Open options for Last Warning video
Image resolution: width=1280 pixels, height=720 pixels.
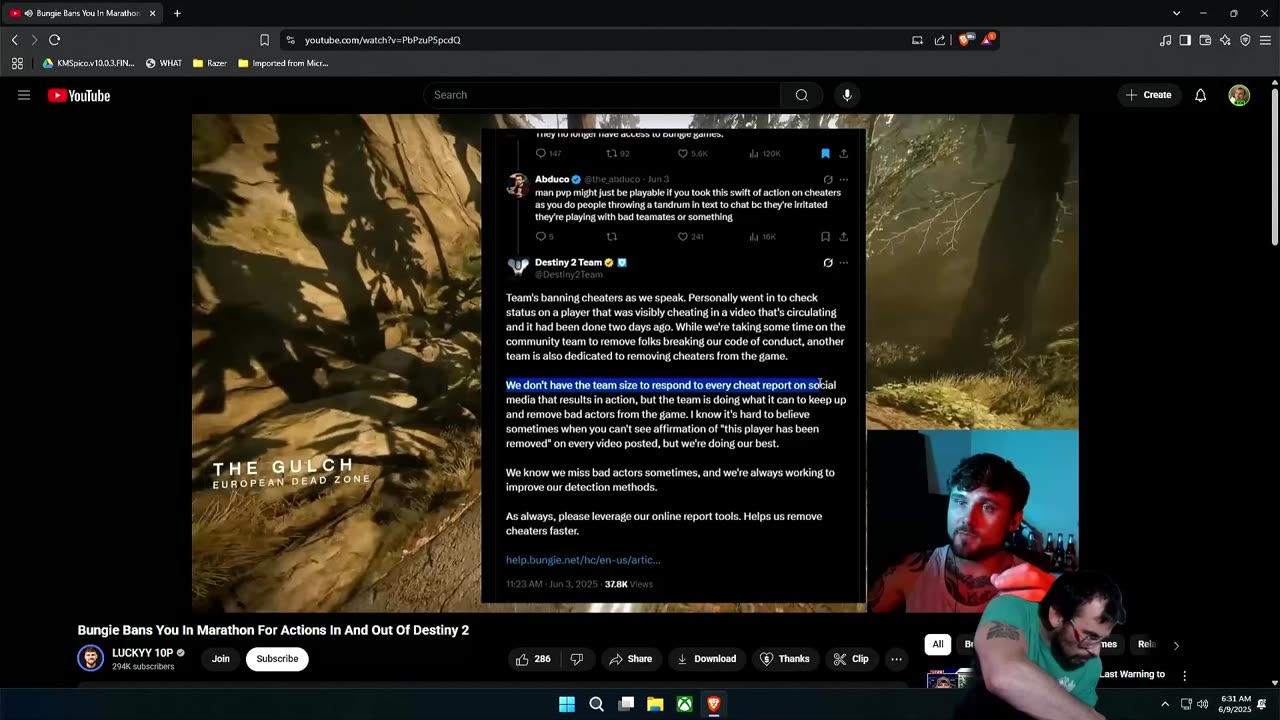point(1185,676)
